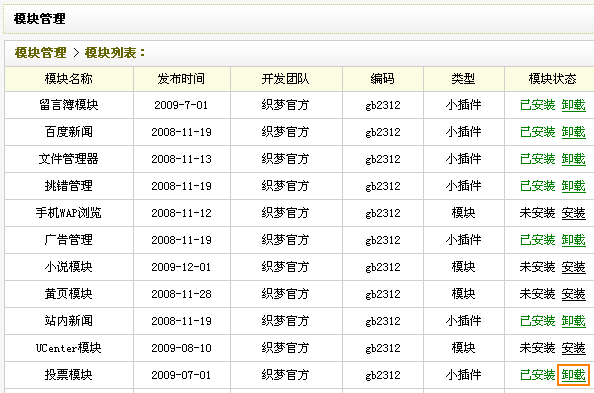Click the 已安装 status for 投票模块

[538, 375]
